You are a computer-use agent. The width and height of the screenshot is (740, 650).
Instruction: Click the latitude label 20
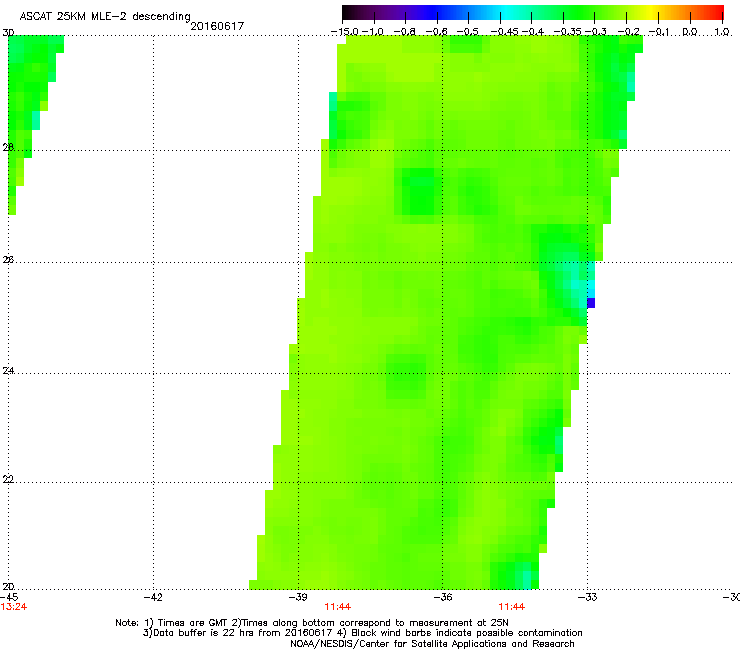(x=8, y=587)
